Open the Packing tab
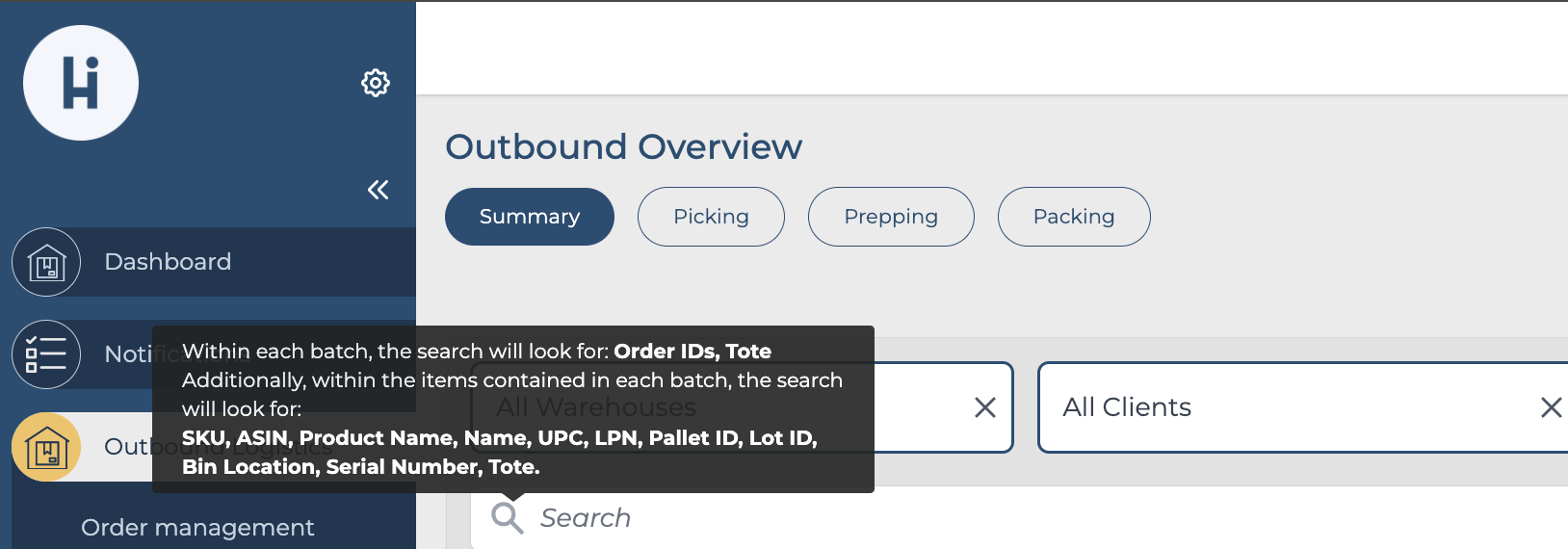This screenshot has height=549, width=1568. tap(1074, 217)
